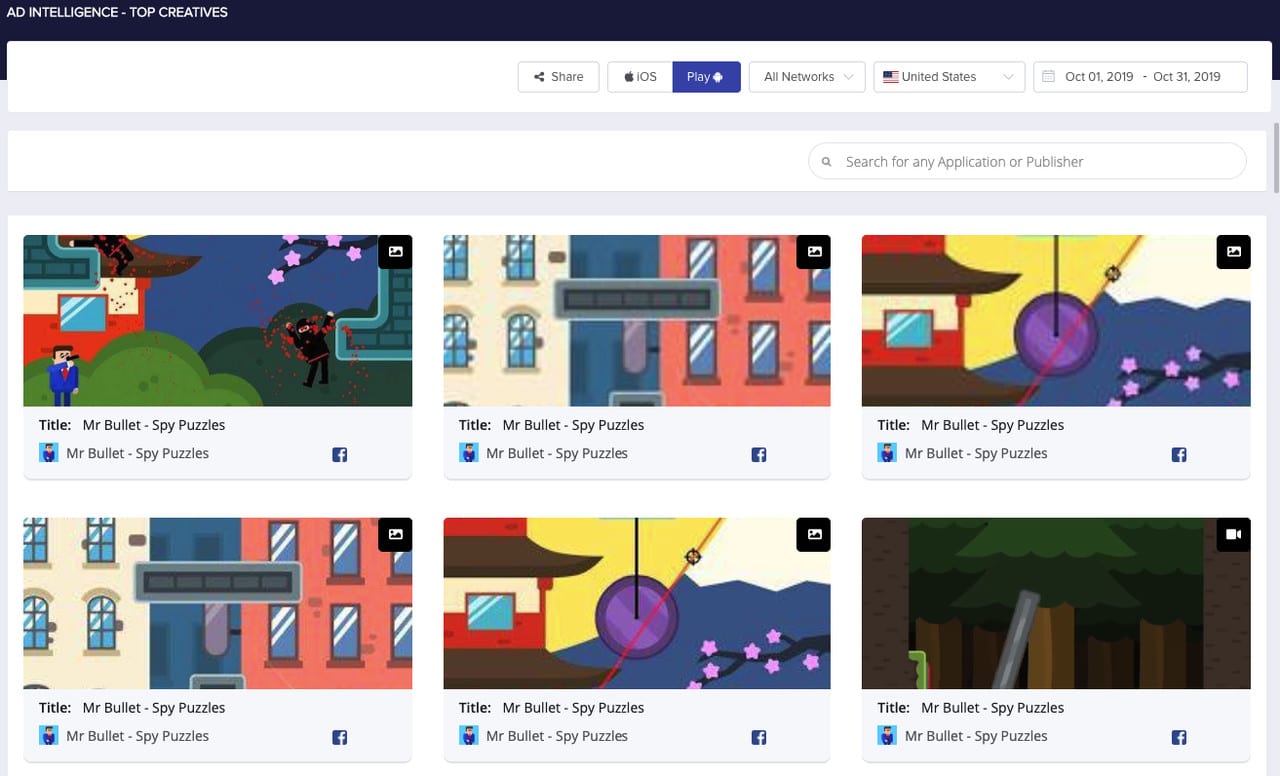Click image-type icon on top-row building creative
The image size is (1280, 776).
point(814,252)
